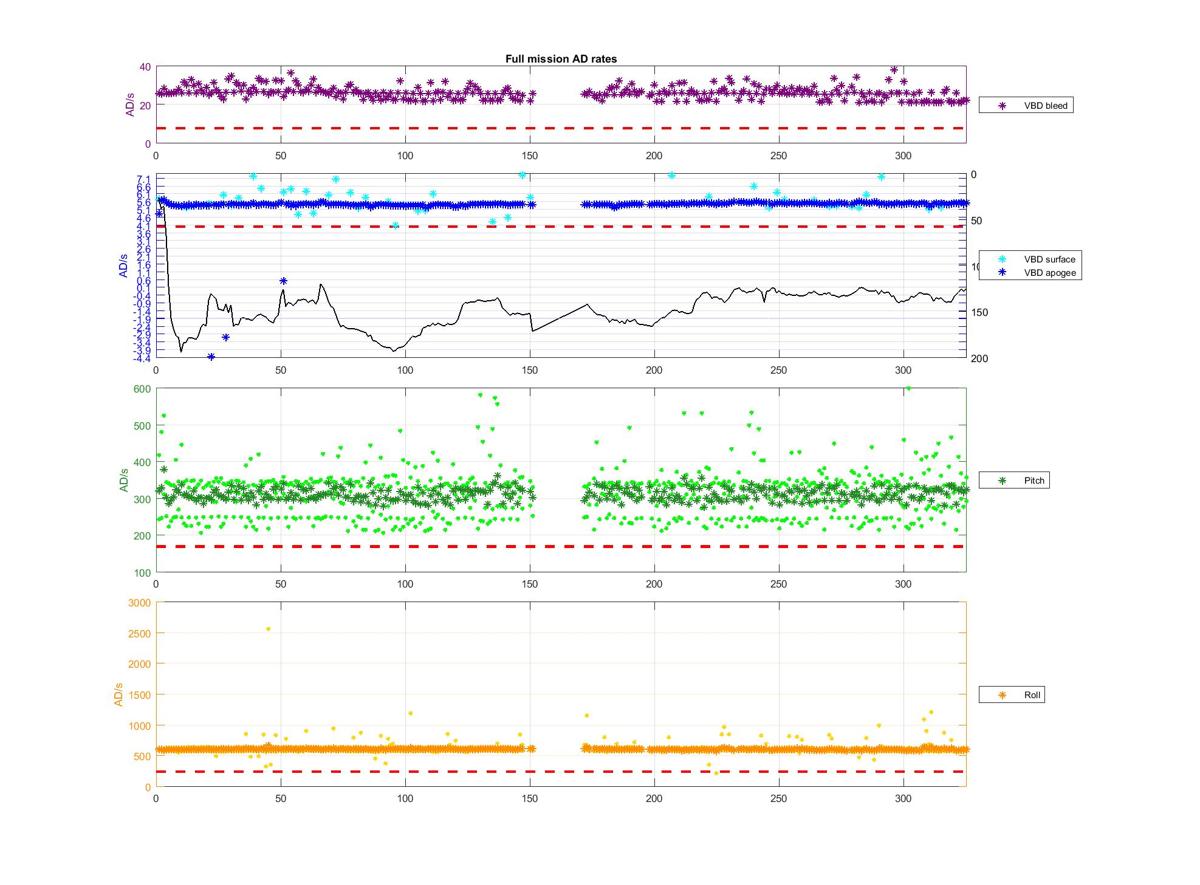Click the 40 tick on VBD bleed axis
The image size is (1200, 885).
coord(144,67)
